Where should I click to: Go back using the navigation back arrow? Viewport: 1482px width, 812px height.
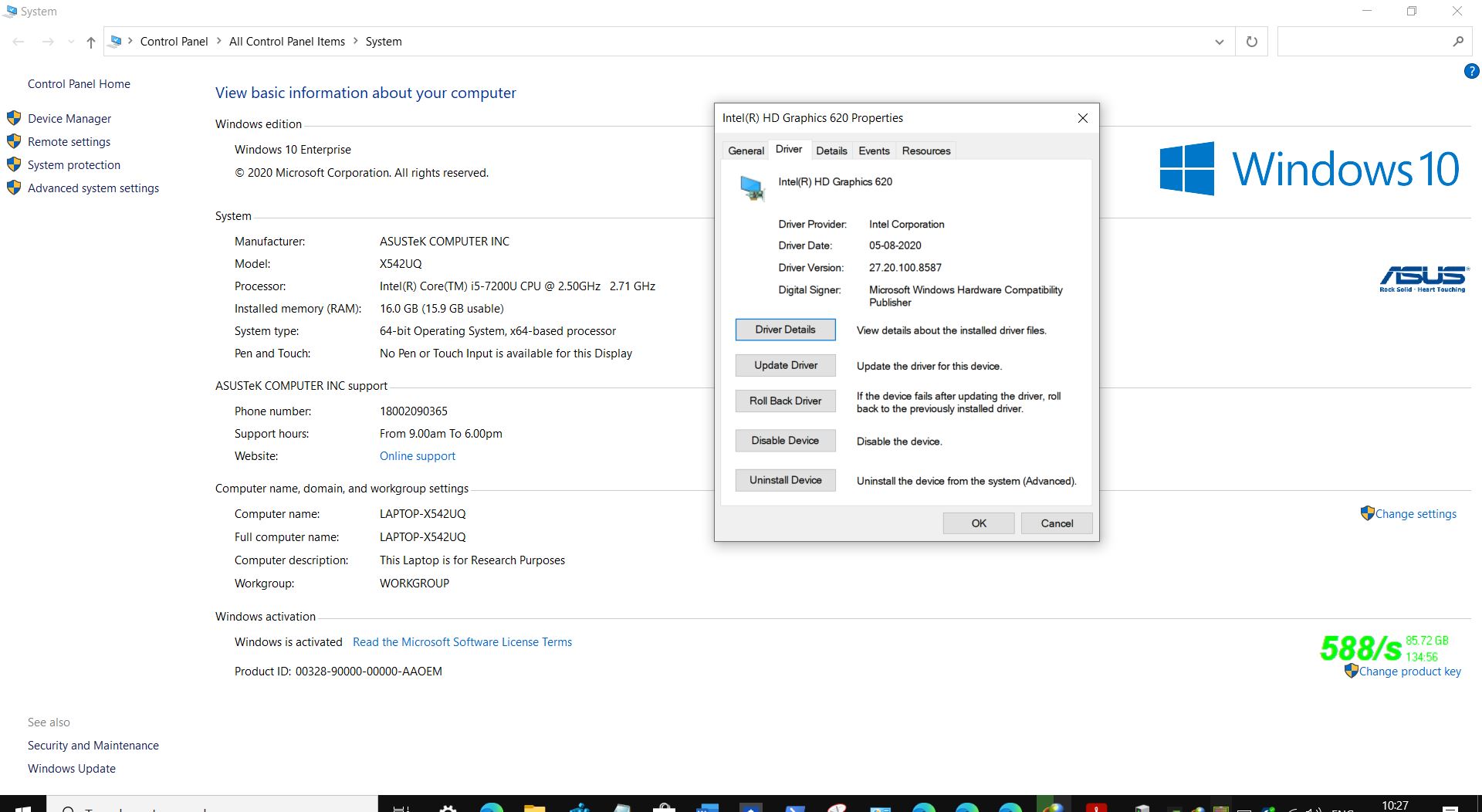(19, 42)
